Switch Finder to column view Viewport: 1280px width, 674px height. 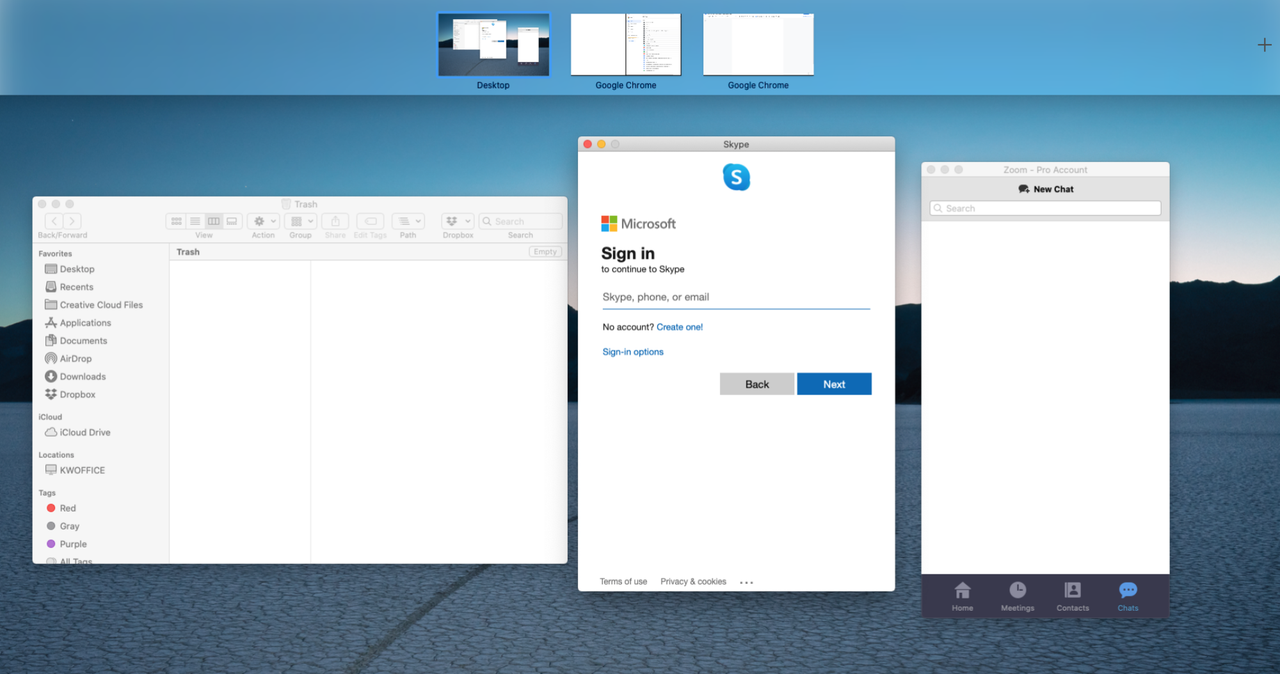pyautogui.click(x=213, y=221)
